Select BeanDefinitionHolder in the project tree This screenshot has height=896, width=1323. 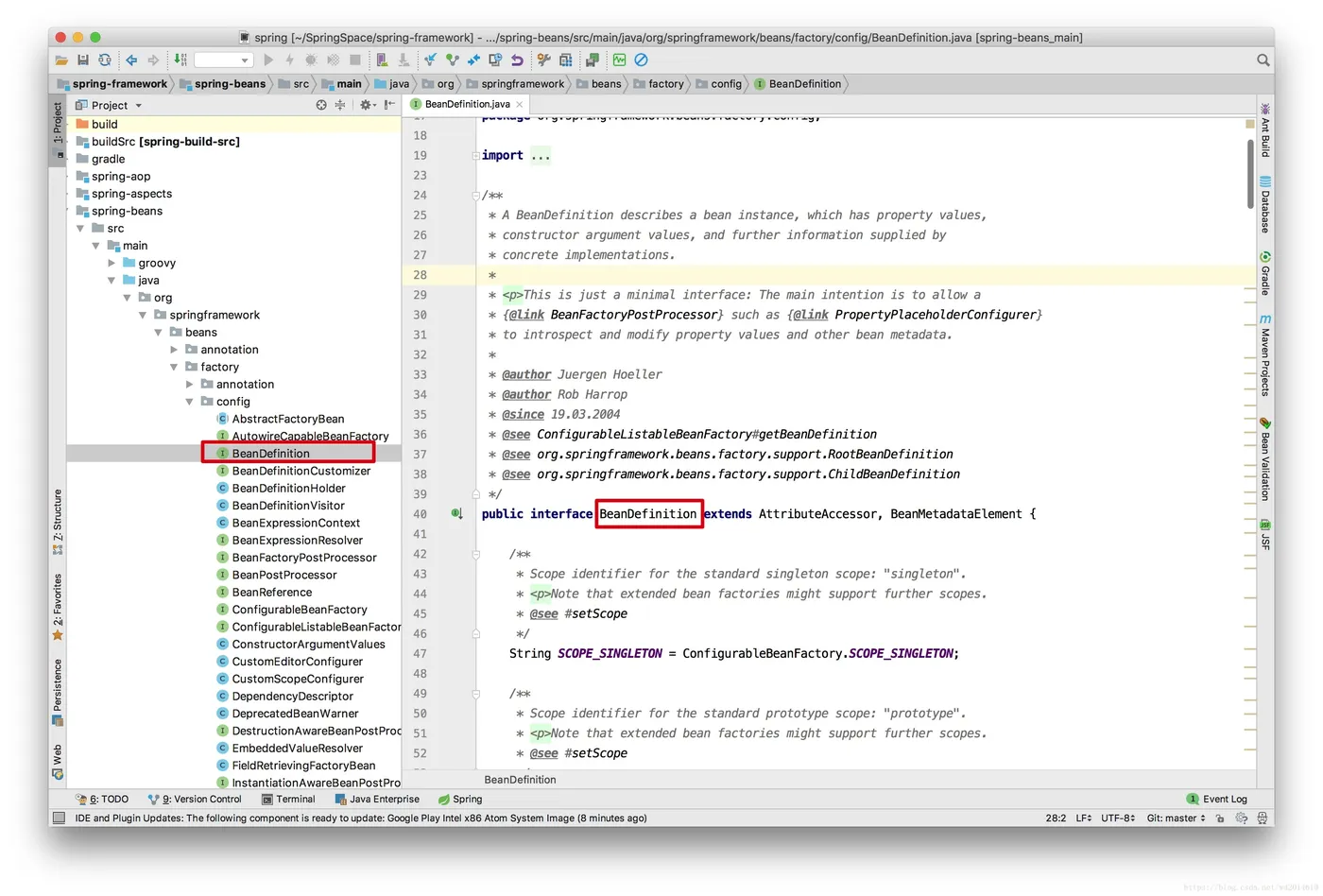(288, 489)
